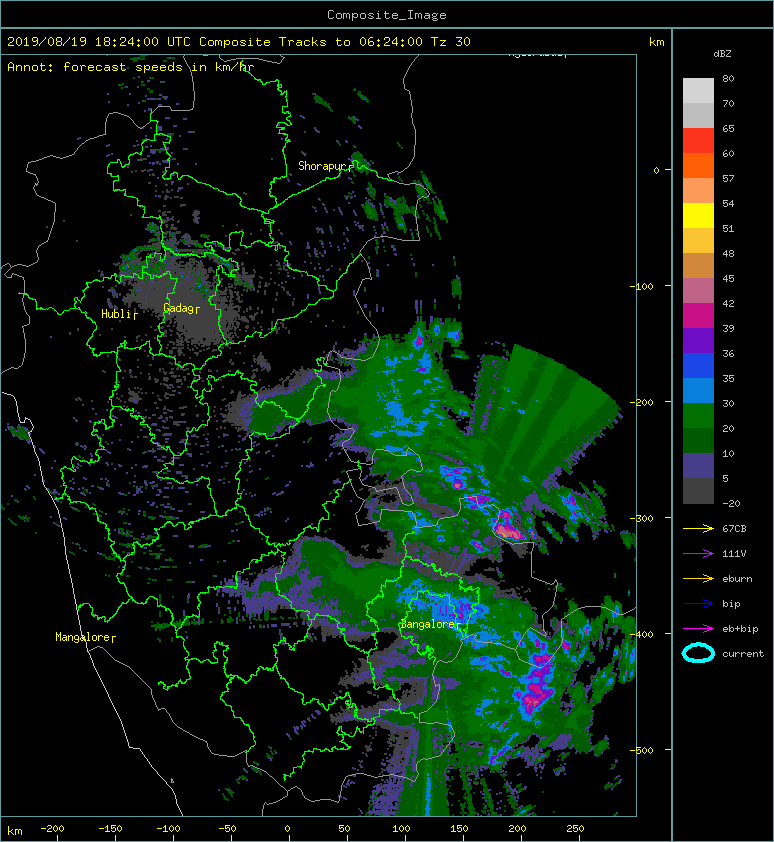Click the '-50' horizontal axis tick label
Screen dimensions: 774x842
(227, 829)
